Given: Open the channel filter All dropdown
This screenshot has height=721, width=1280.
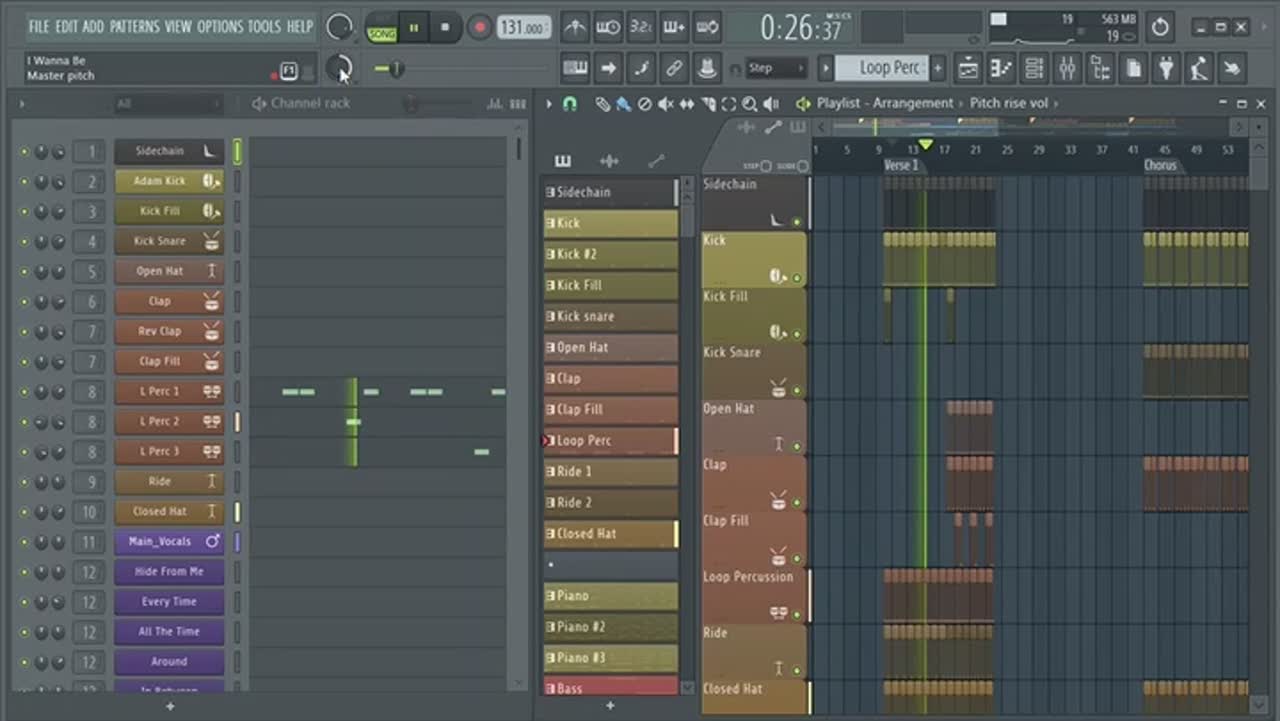Looking at the screenshot, I should pos(165,104).
